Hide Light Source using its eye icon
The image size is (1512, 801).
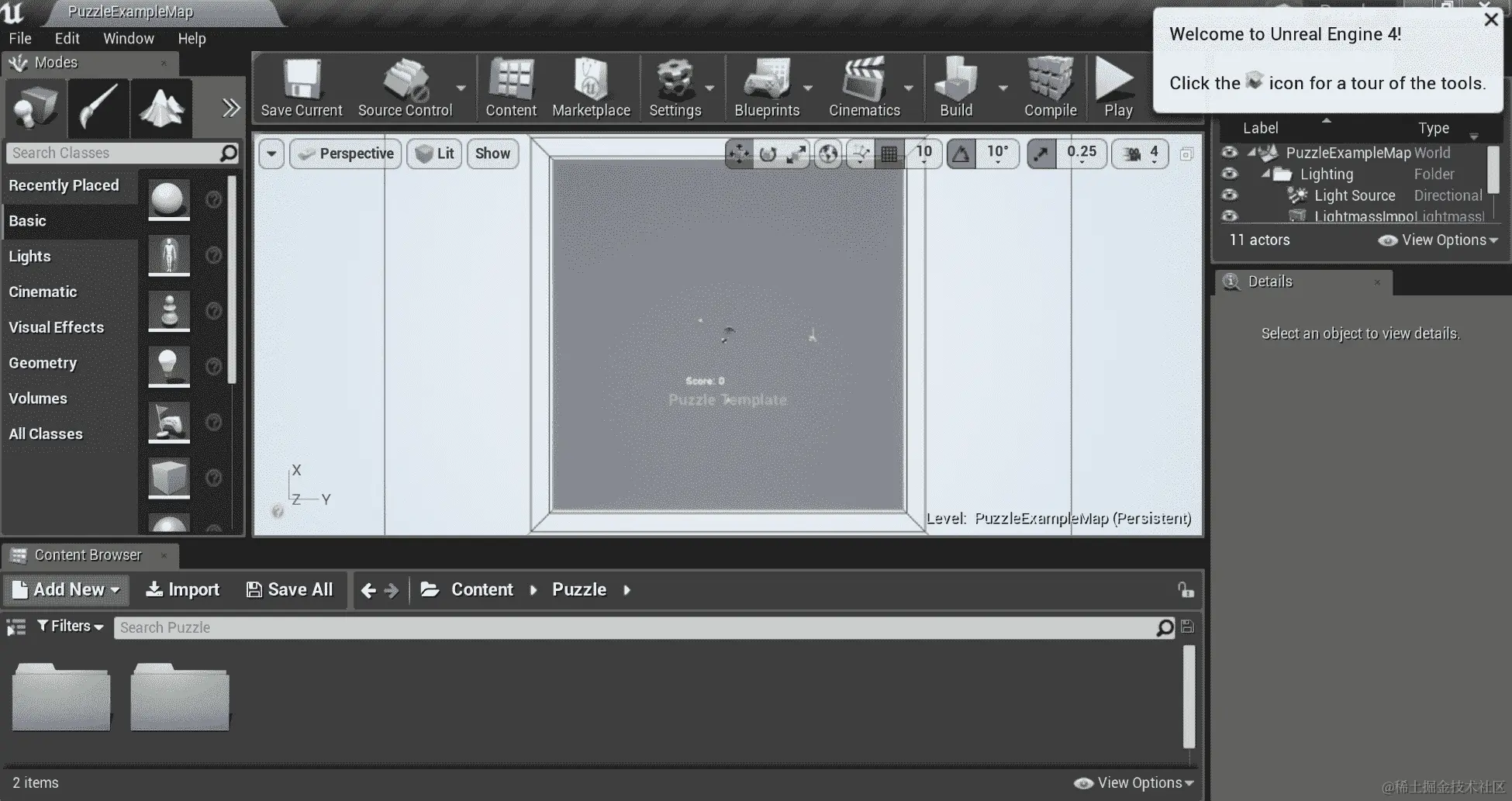1230,195
